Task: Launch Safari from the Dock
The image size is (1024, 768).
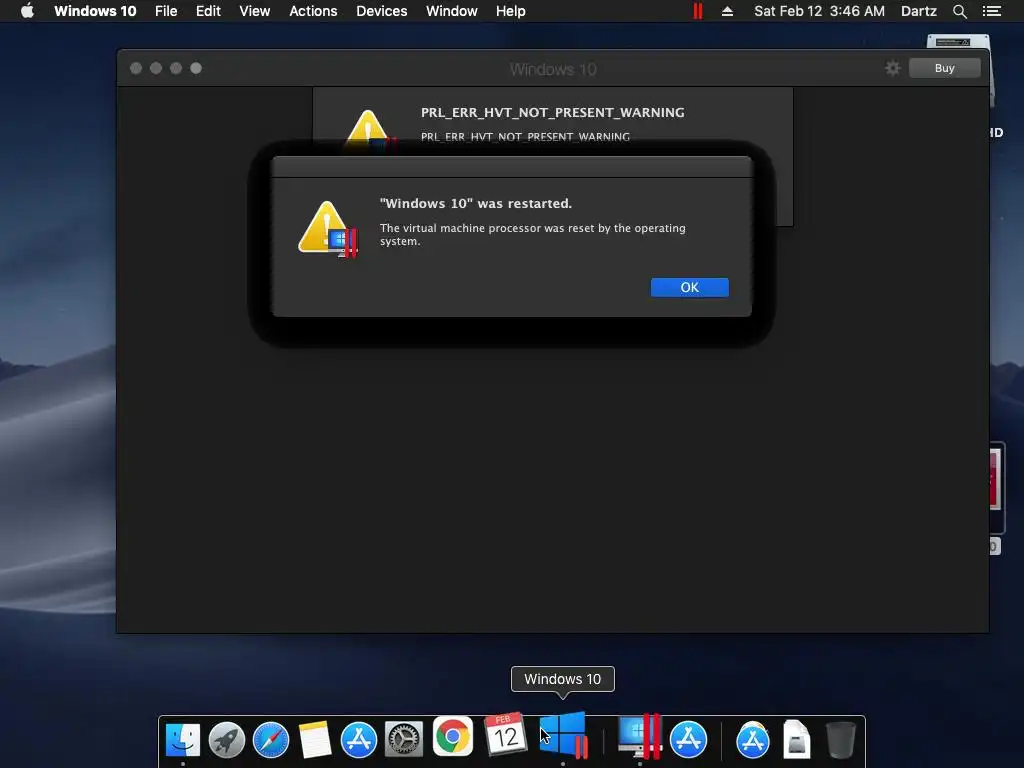Action: (x=271, y=739)
